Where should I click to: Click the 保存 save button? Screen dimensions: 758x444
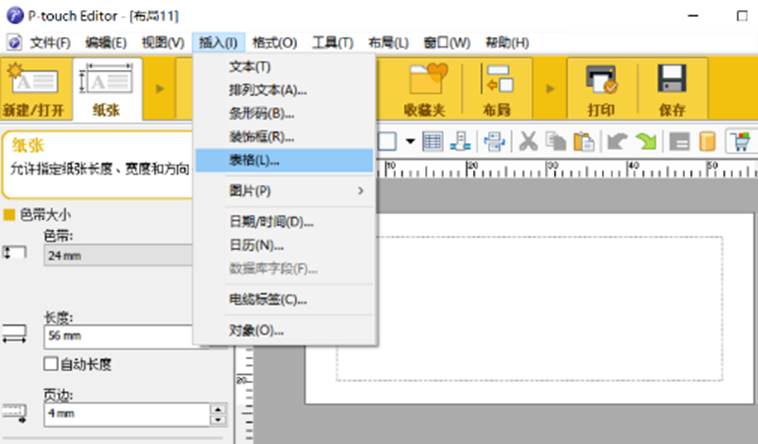[x=672, y=89]
